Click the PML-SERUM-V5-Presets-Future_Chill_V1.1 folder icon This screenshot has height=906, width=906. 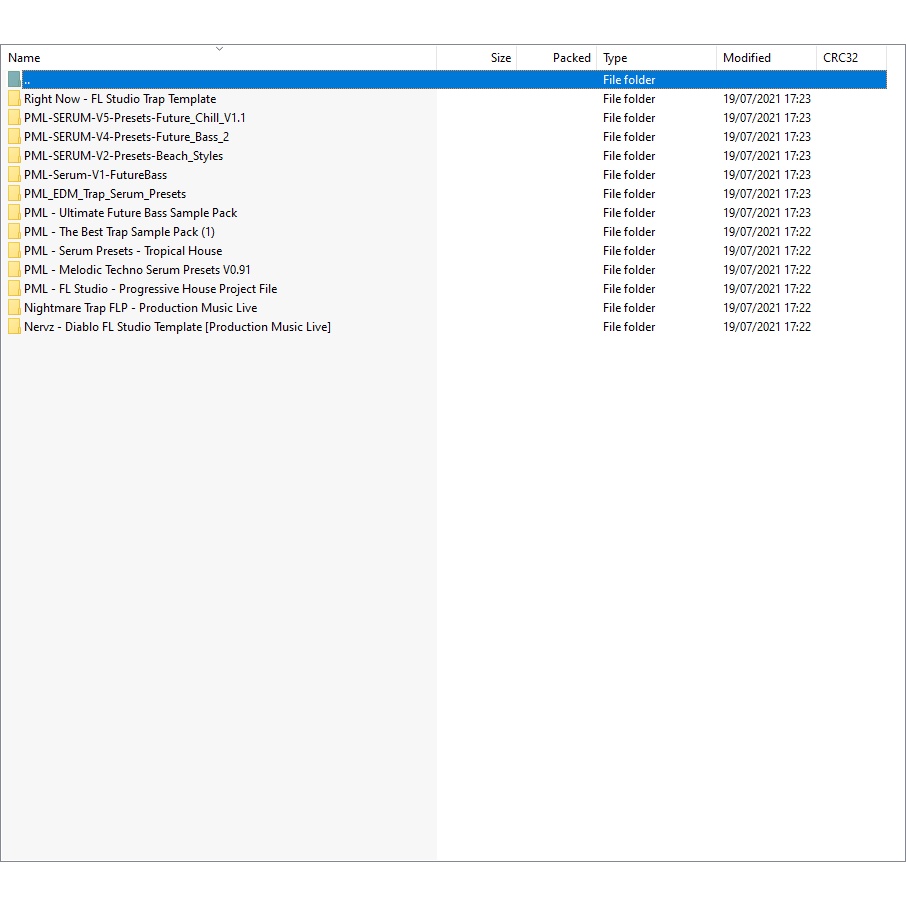[x=14, y=118]
